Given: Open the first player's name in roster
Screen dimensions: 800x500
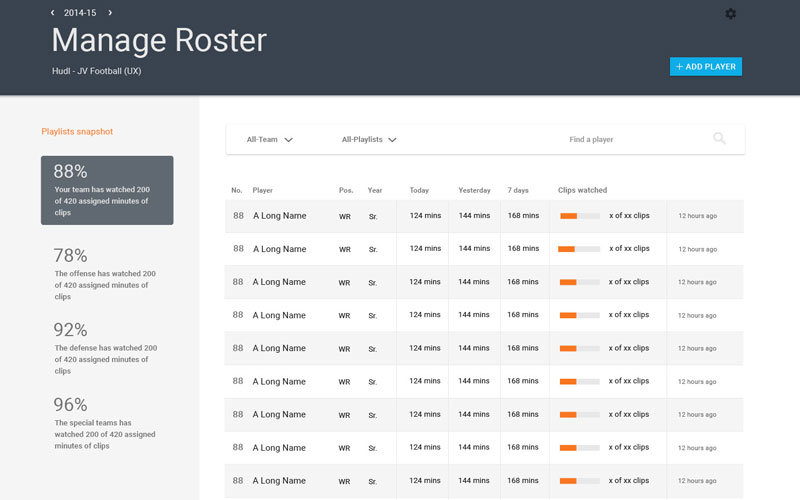Looking at the screenshot, I should 279,216.
